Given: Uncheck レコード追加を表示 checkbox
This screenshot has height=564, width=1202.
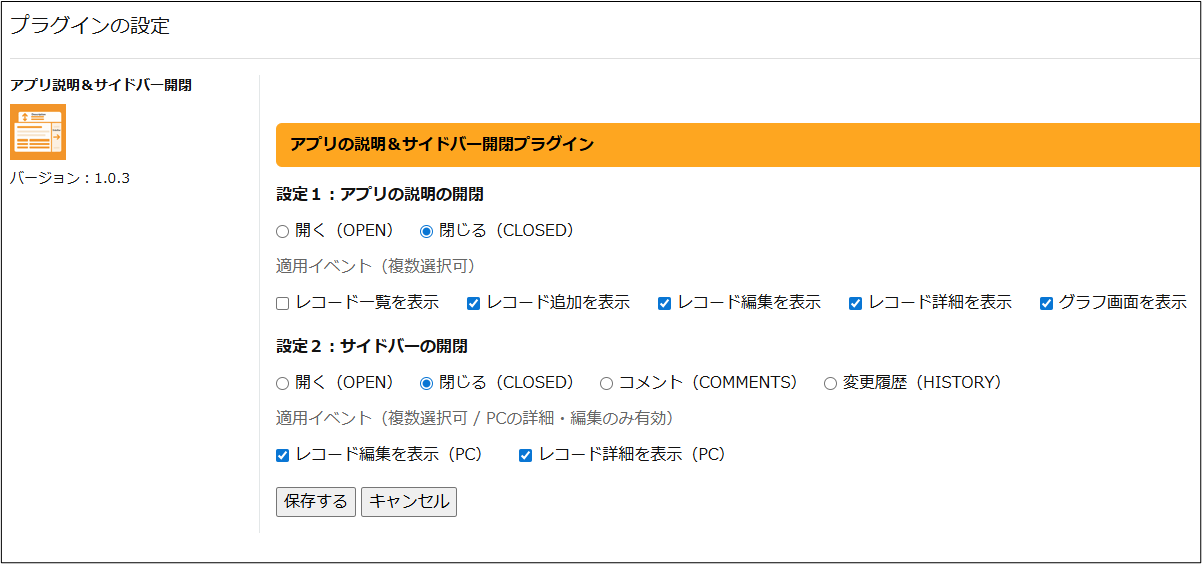Looking at the screenshot, I should [474, 303].
